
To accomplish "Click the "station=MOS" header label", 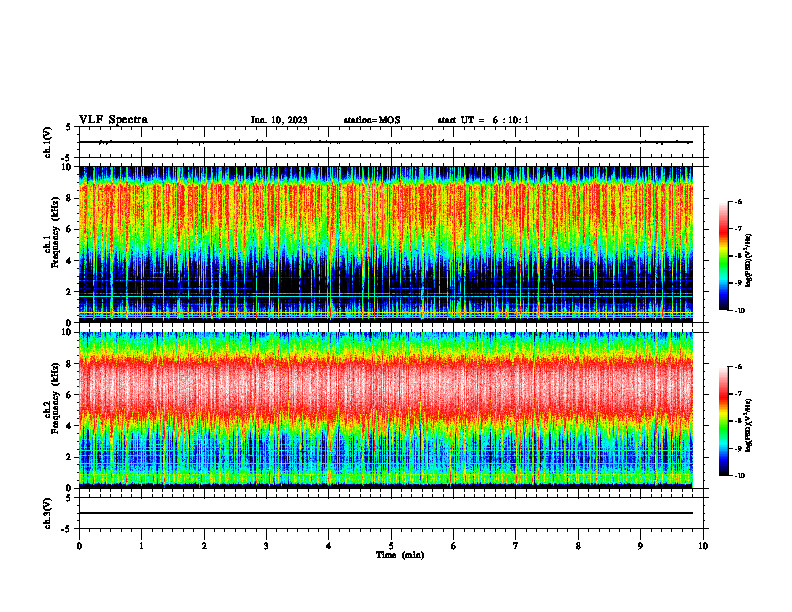I will [x=372, y=120].
